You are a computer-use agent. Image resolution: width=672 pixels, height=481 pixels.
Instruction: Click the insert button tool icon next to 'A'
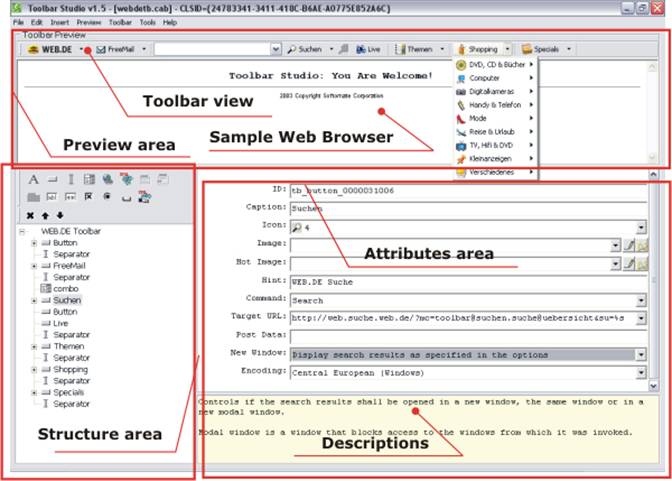click(52, 180)
